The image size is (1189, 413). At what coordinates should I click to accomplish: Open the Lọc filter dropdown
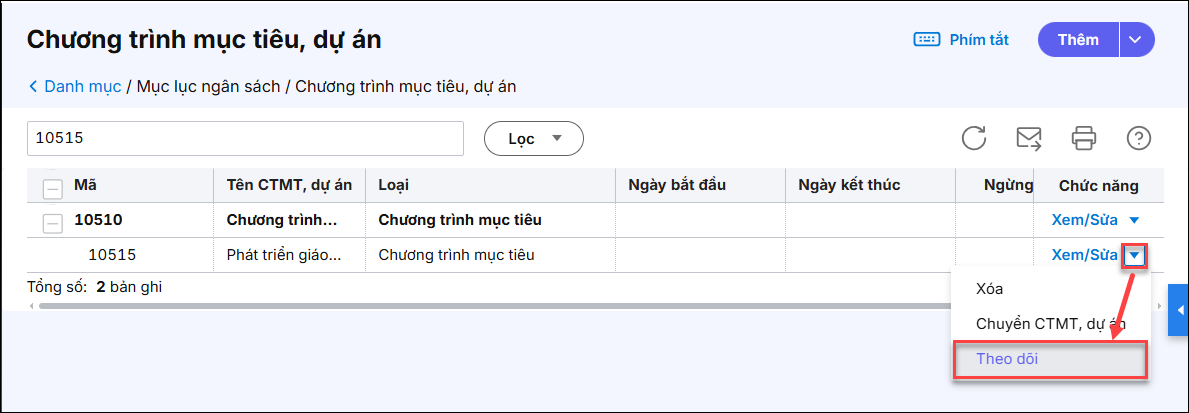click(x=533, y=139)
